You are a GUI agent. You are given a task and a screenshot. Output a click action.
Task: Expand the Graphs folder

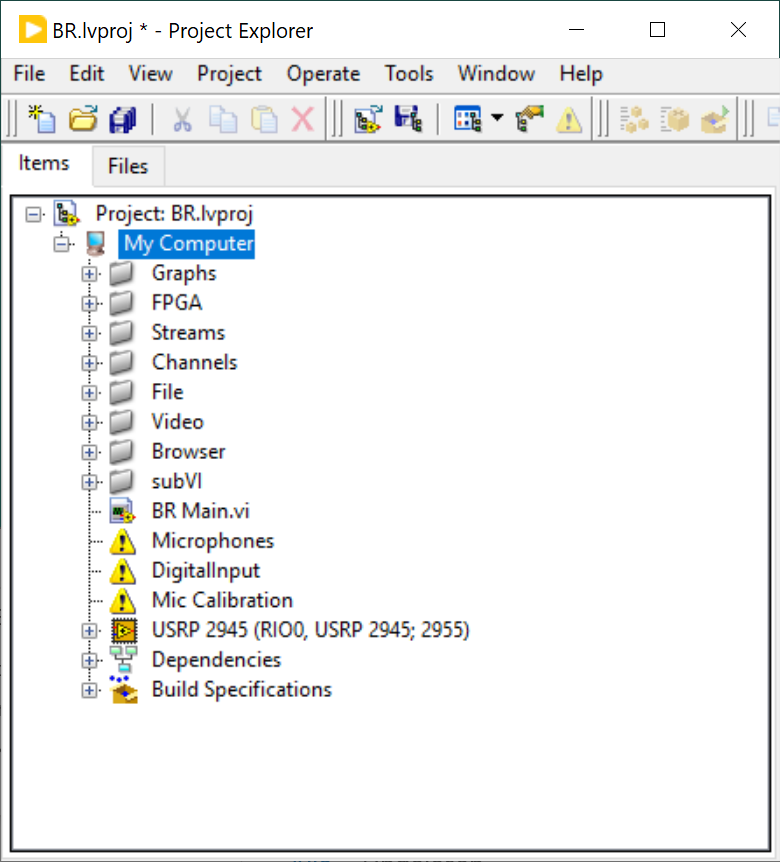(90, 274)
